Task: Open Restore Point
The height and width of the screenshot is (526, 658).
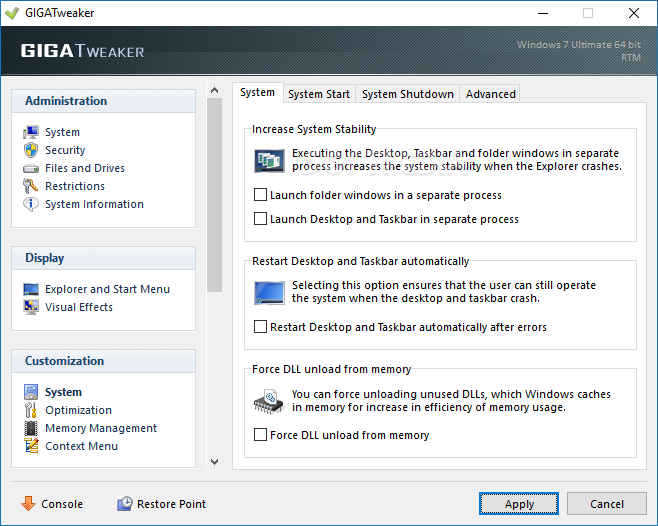Action: coord(171,504)
